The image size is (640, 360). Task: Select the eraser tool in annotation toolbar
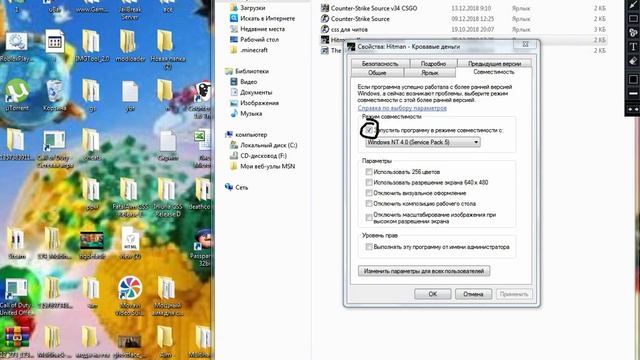point(633,61)
